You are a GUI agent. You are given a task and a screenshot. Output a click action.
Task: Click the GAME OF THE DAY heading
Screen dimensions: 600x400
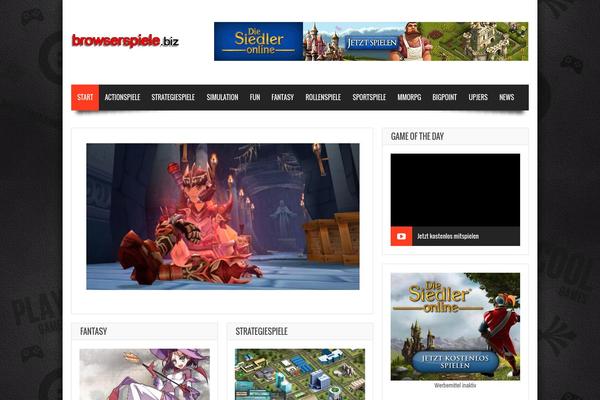pyautogui.click(x=417, y=136)
